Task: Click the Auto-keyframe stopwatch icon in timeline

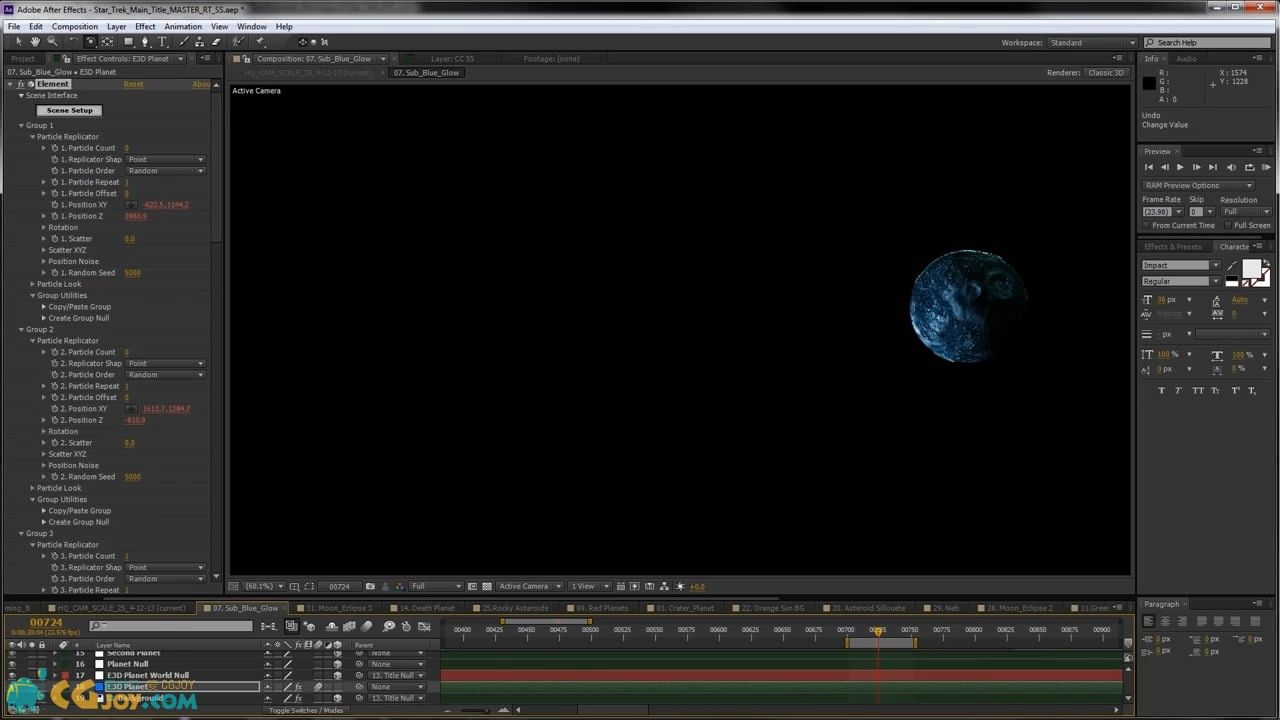Action: click(407, 626)
